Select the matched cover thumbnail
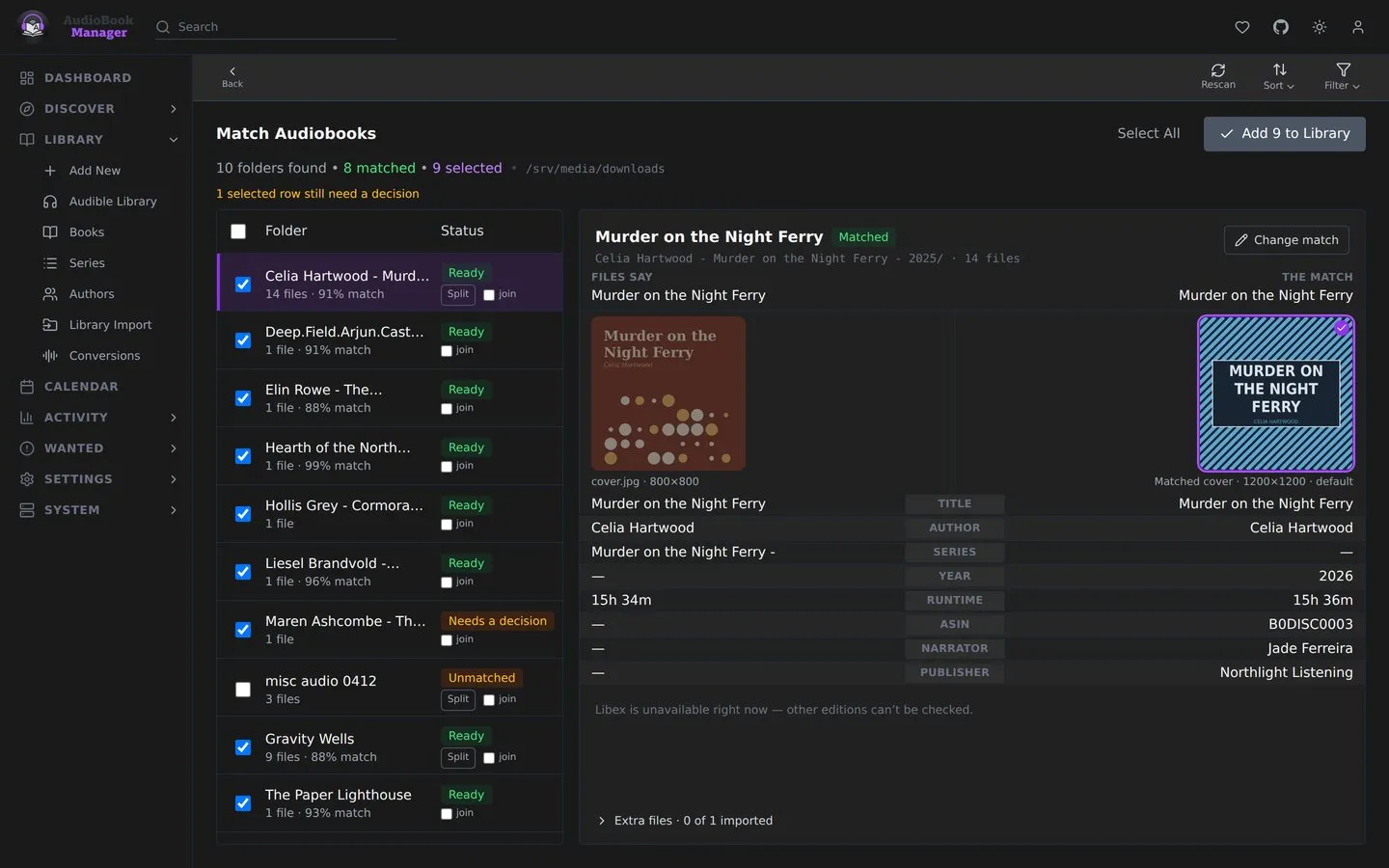This screenshot has width=1389, height=868. [1275, 393]
